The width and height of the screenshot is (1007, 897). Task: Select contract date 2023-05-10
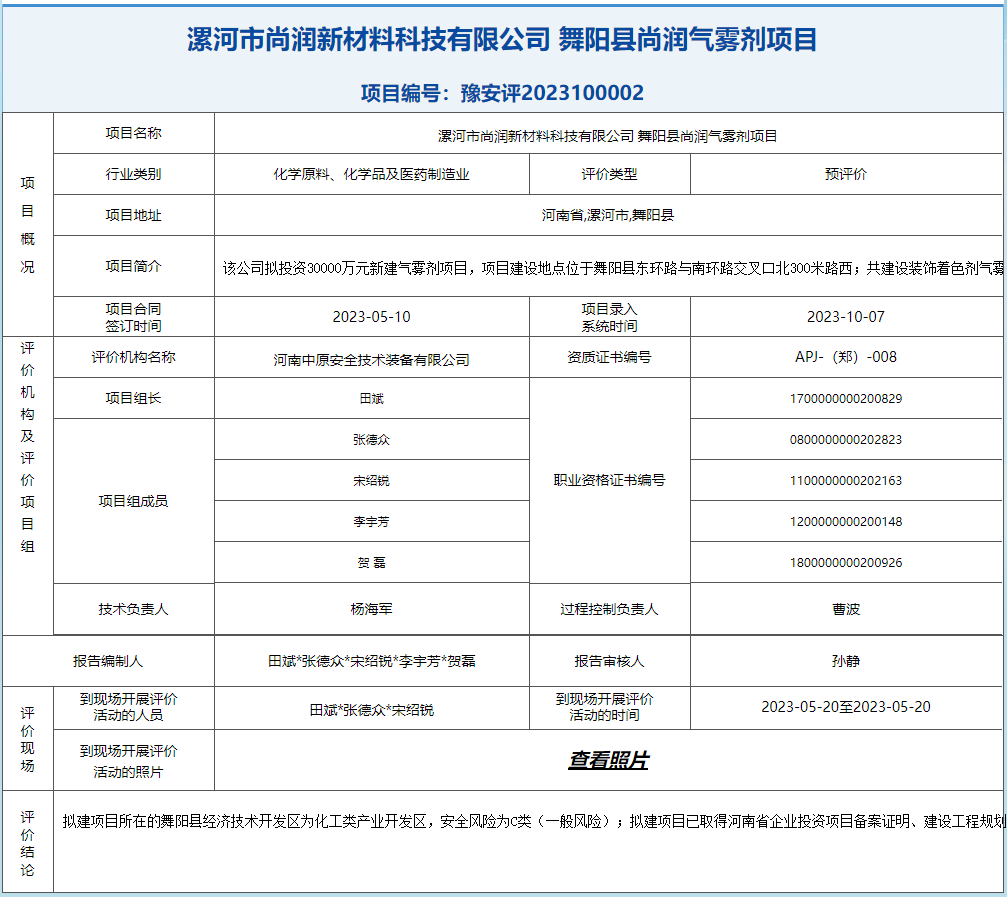click(371, 317)
